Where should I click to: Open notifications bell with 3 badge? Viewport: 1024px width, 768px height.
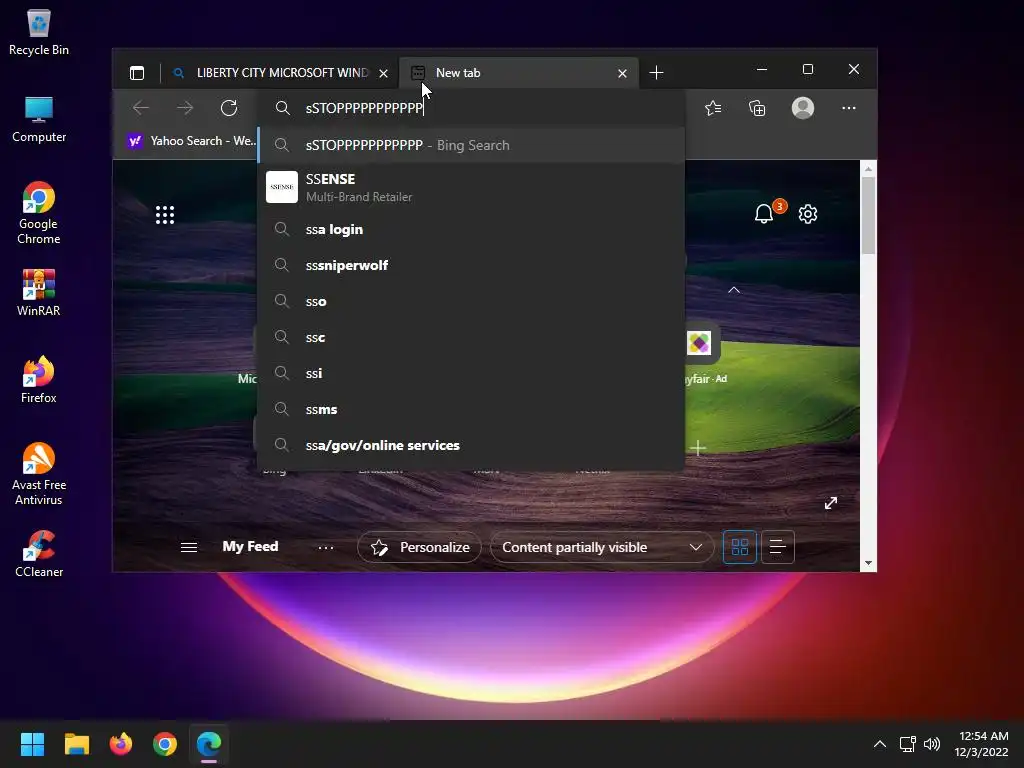(x=765, y=213)
